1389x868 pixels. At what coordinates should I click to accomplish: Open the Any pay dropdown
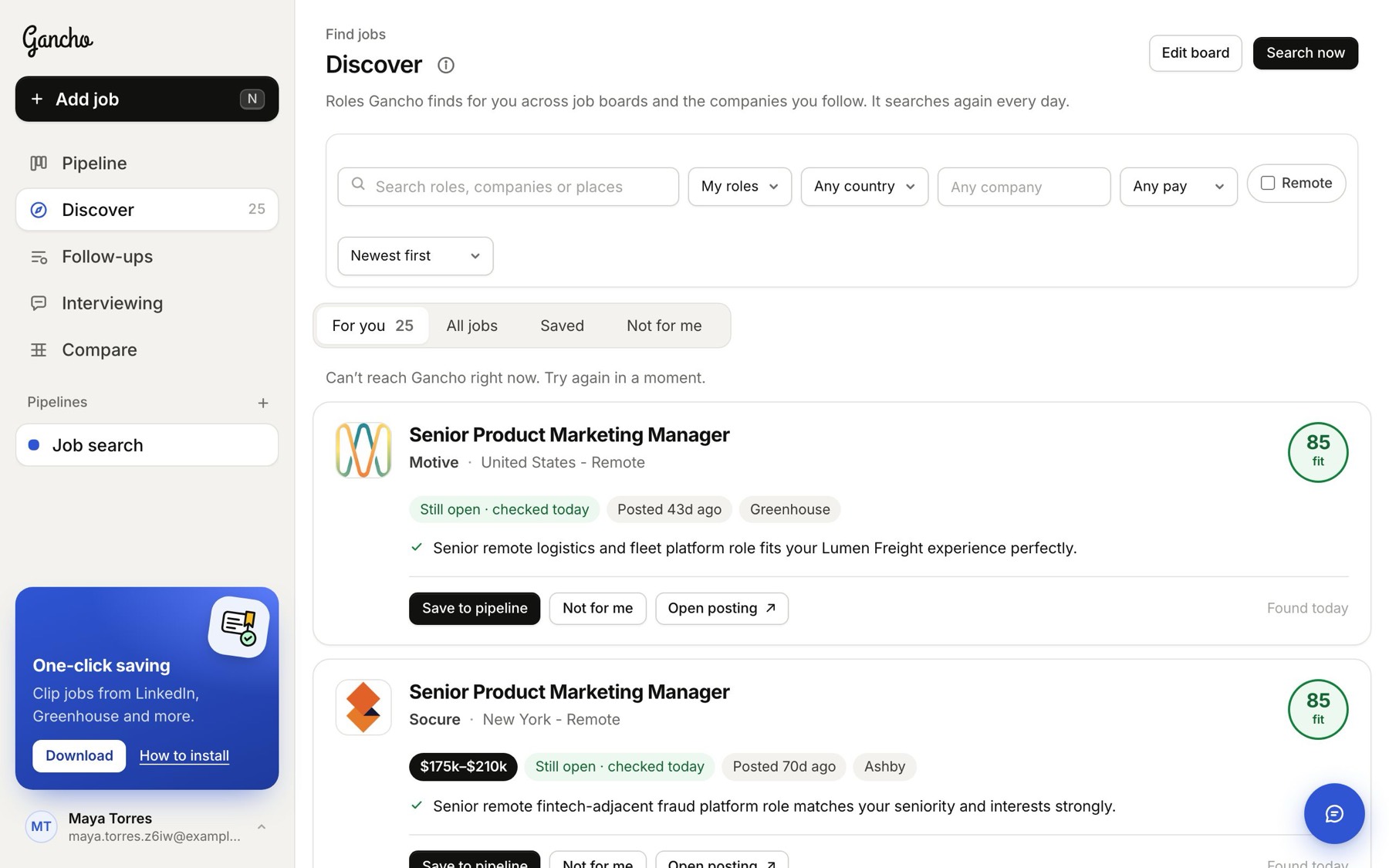pos(1178,187)
